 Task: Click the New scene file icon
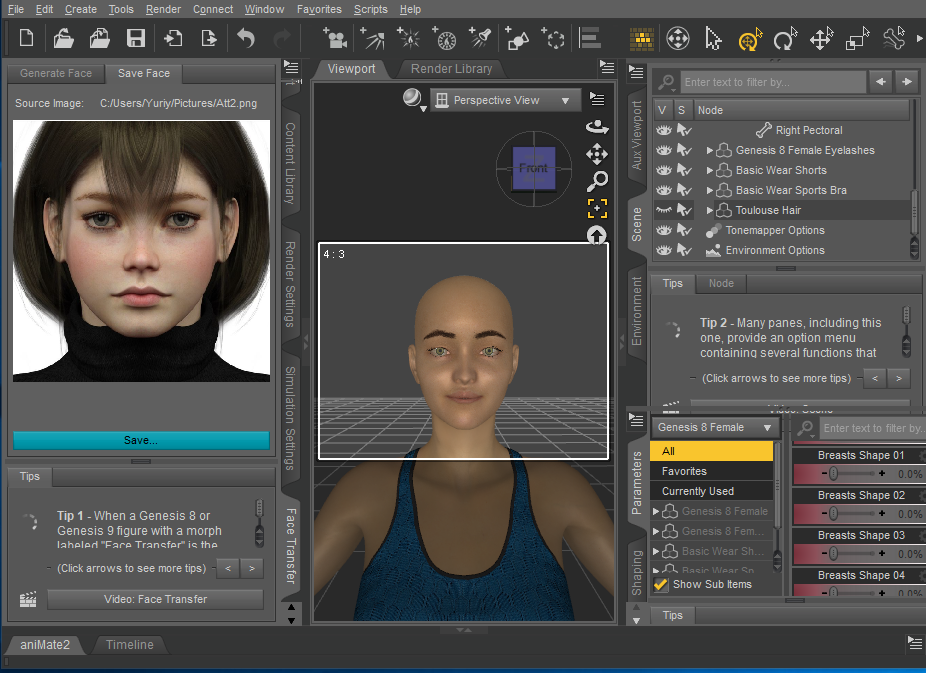pos(27,39)
